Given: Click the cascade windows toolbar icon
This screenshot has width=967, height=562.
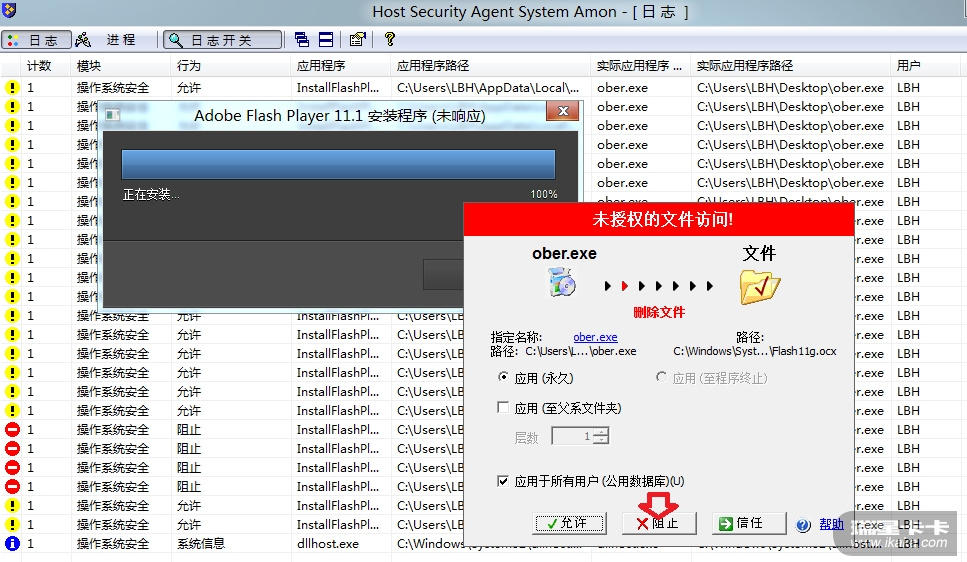Looking at the screenshot, I should point(302,40).
